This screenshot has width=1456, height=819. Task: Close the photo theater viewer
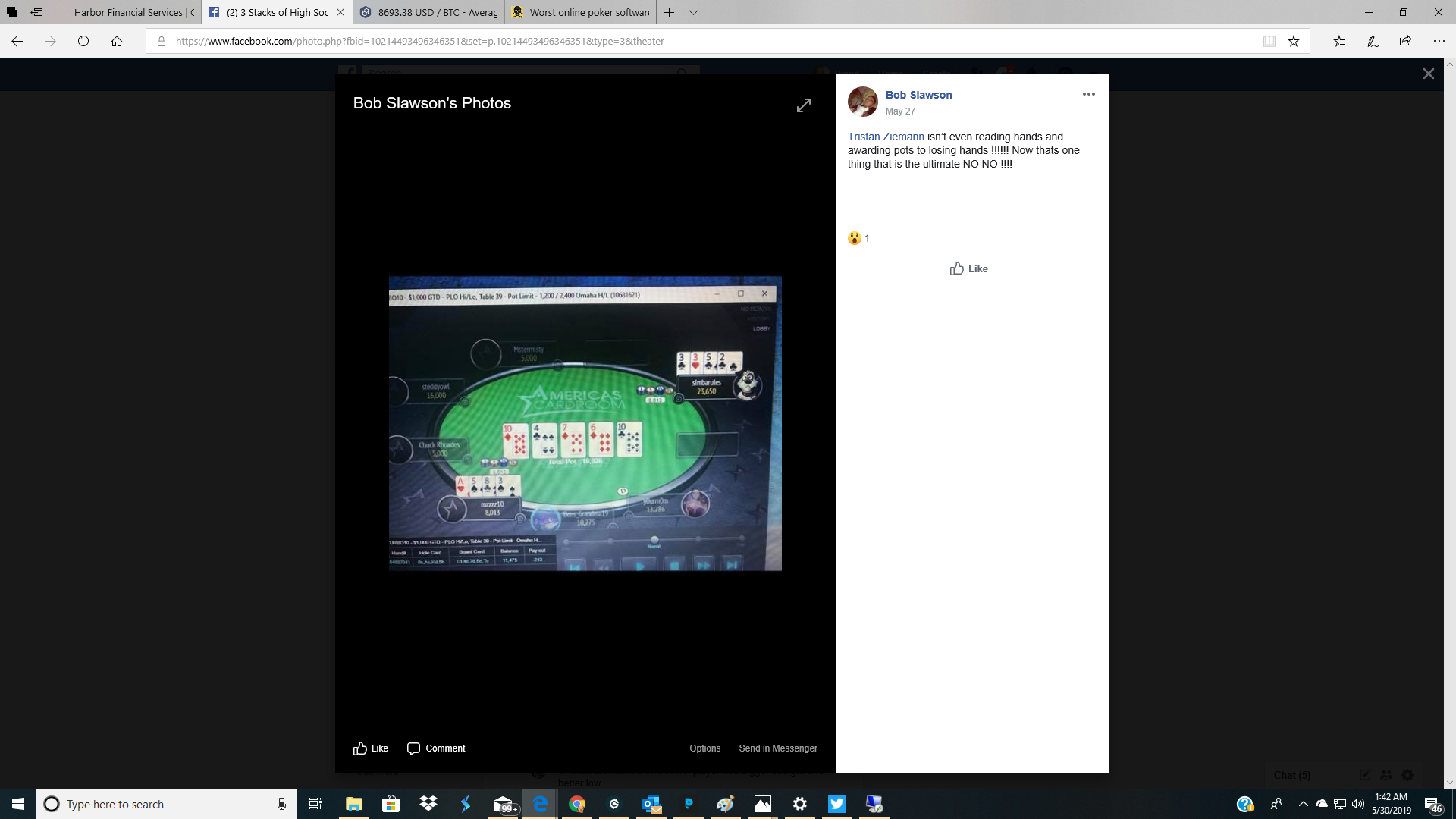pyautogui.click(x=1429, y=74)
